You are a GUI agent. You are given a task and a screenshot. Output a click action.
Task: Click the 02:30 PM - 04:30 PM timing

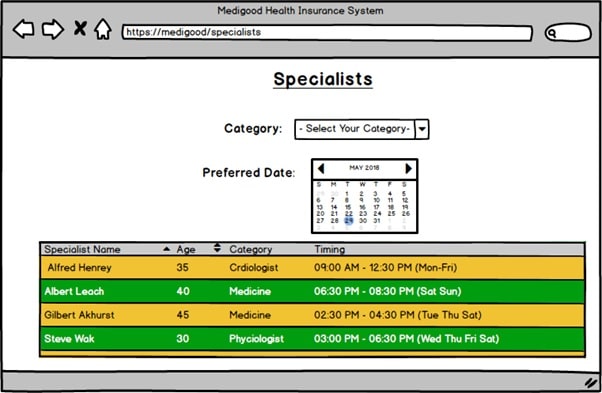tap(398, 315)
